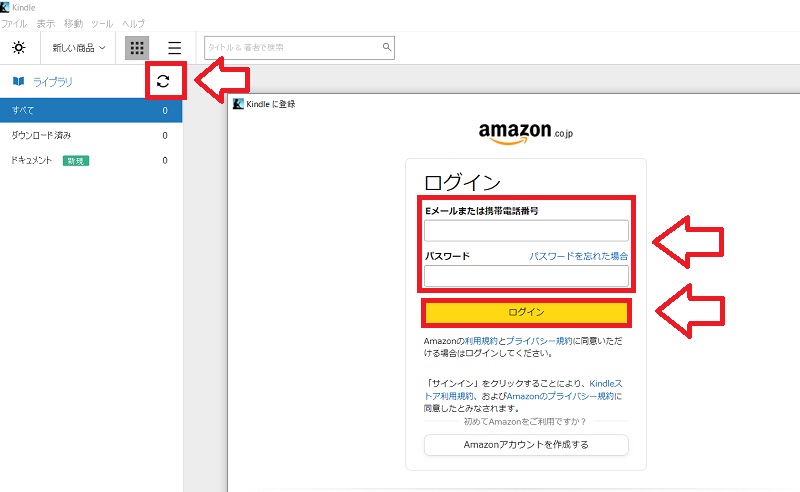Click the Kindle app icon in title bar

tap(5, 7)
